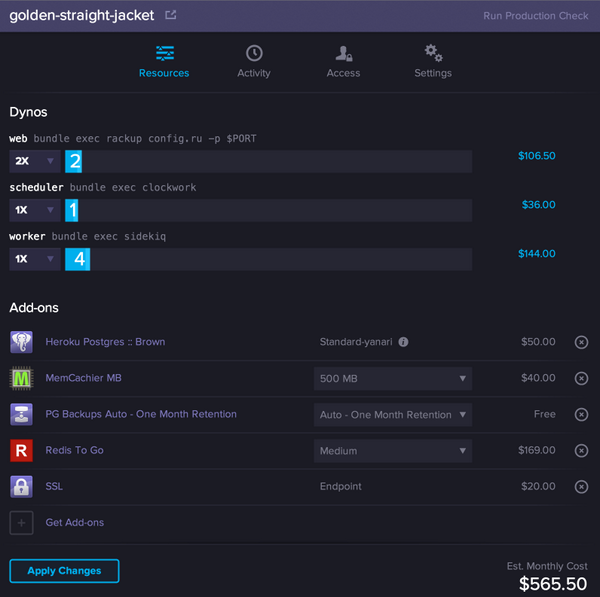Screen dimensions: 600x597
Task: Remove SSL add-on
Action: [x=581, y=487]
